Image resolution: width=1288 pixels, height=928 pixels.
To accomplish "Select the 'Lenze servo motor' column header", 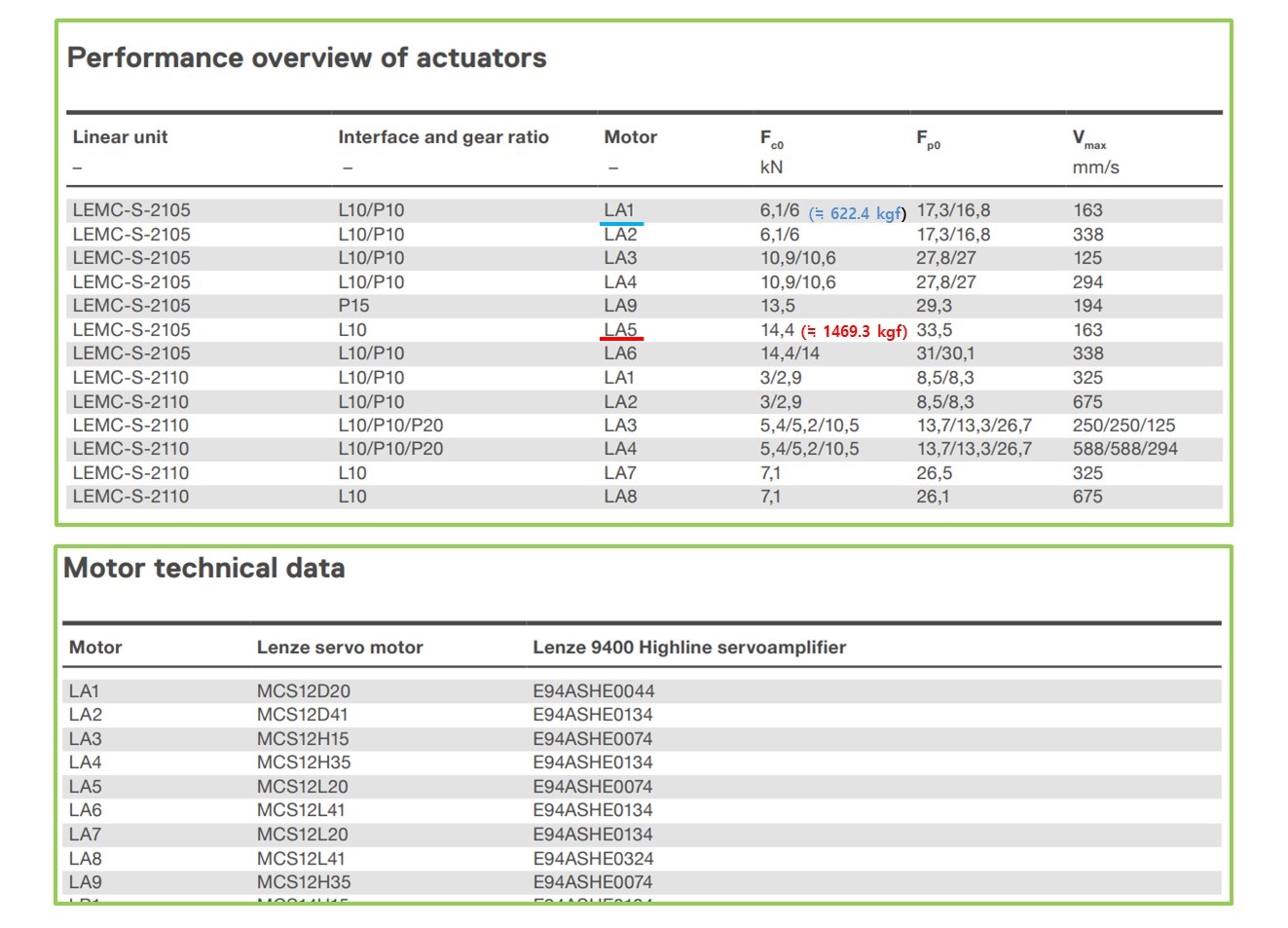I will click(340, 648).
